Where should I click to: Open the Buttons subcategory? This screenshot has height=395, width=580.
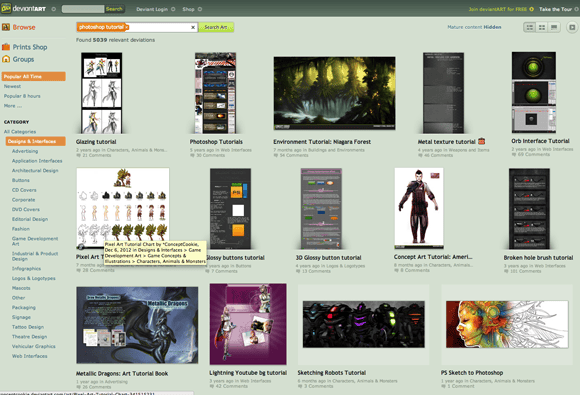21,180
